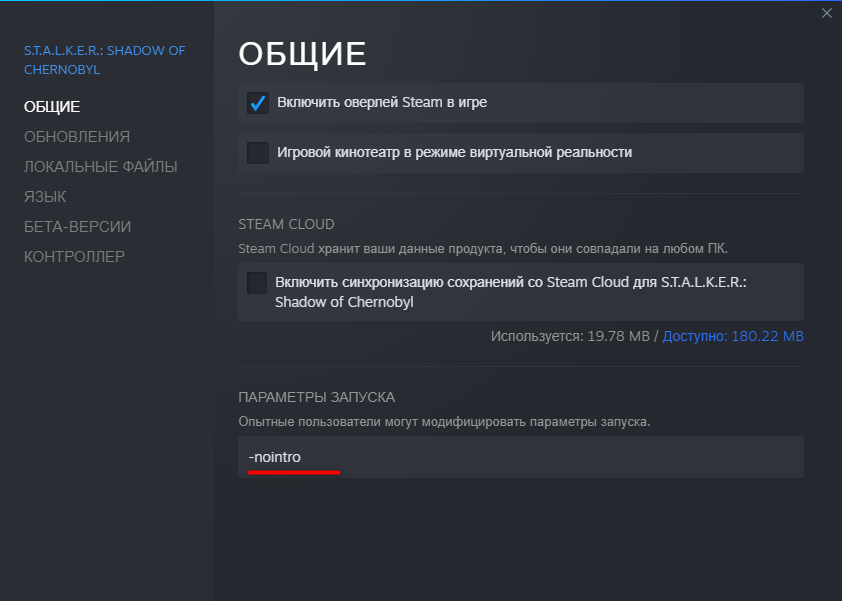The width and height of the screenshot is (842, 601).
Task: Select the ОБЩИЕ sidebar tab
Action: [x=52, y=107]
